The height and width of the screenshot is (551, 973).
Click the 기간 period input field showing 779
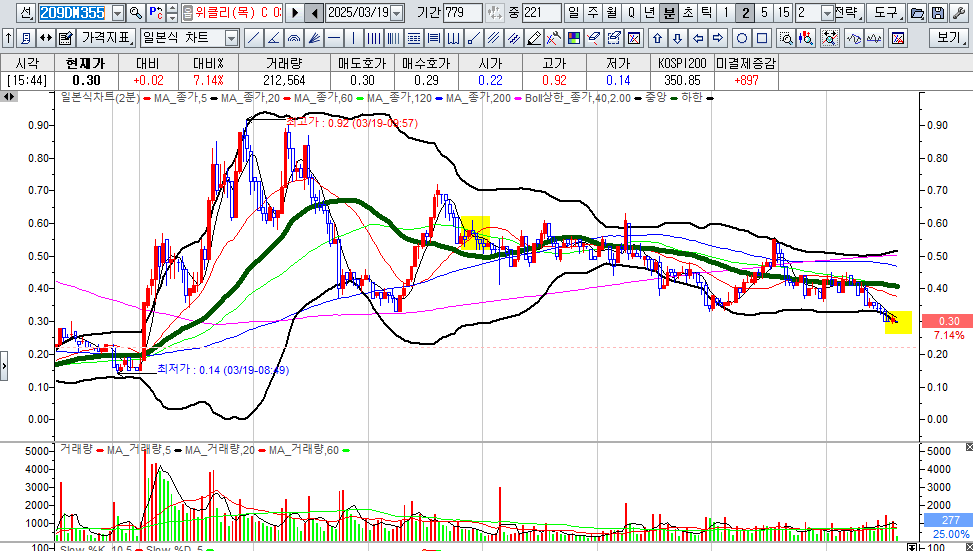(463, 12)
